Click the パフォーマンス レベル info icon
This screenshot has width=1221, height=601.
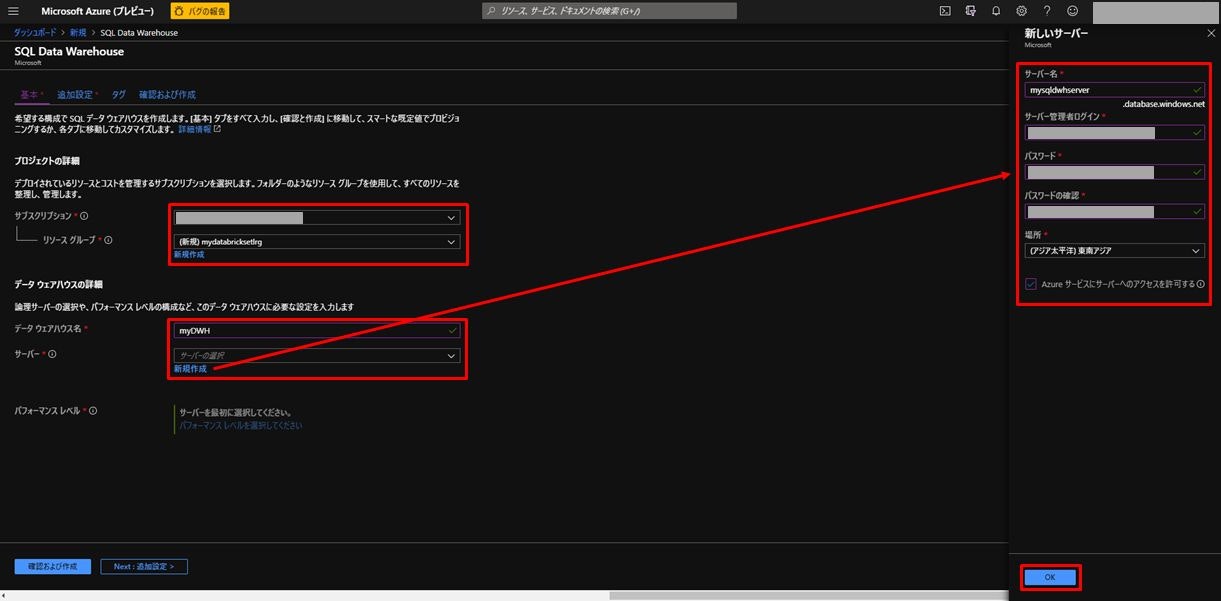point(93,411)
